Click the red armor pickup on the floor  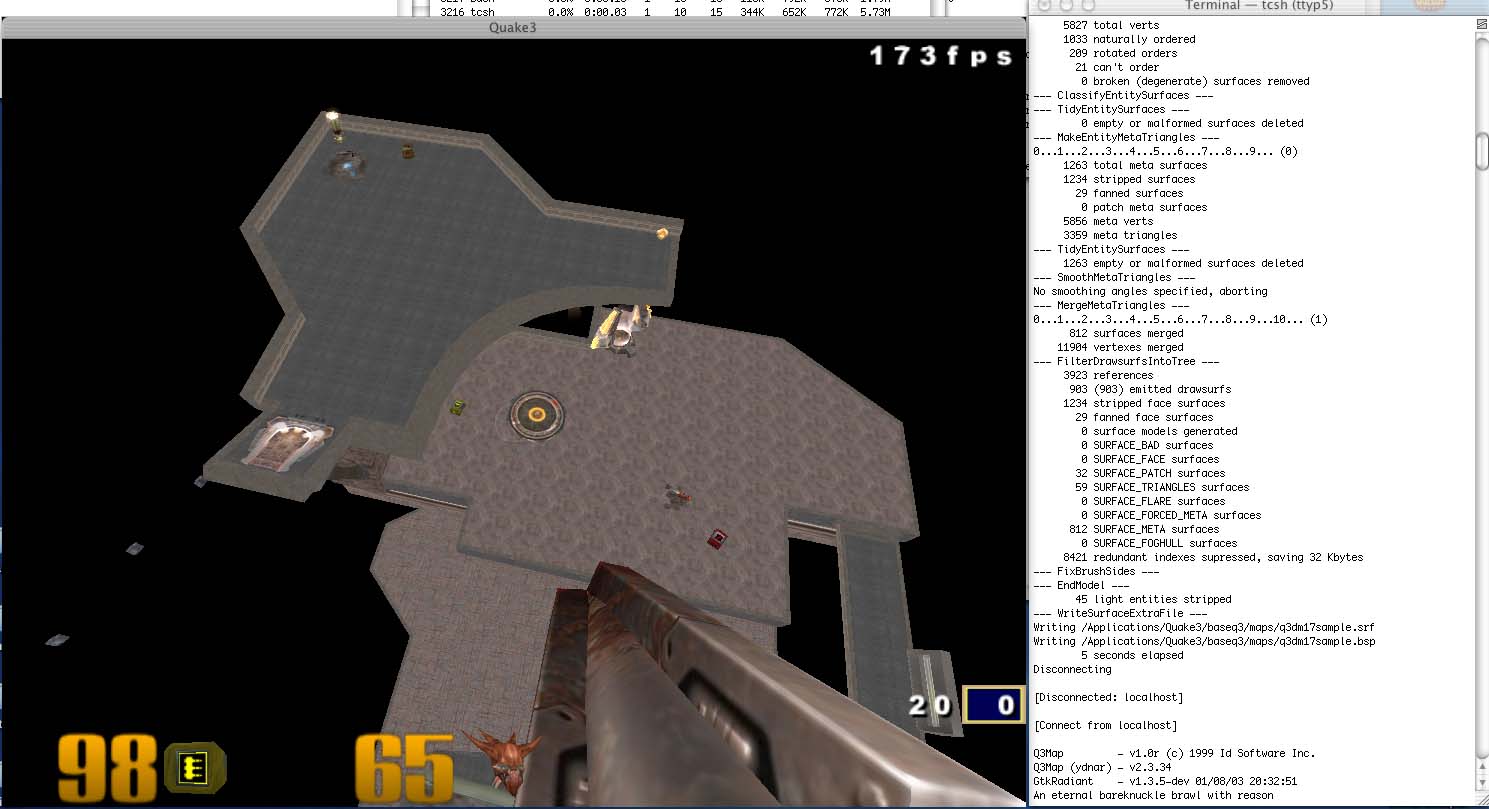coord(717,539)
